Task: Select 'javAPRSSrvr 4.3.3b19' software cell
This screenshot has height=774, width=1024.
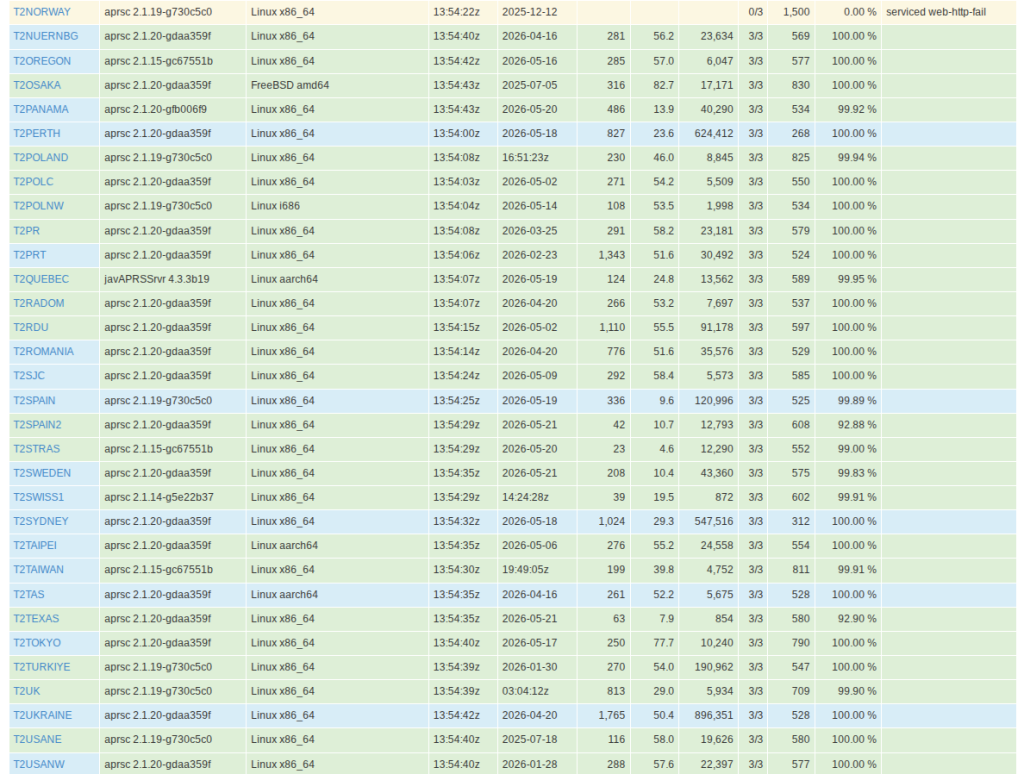Action: [157, 279]
